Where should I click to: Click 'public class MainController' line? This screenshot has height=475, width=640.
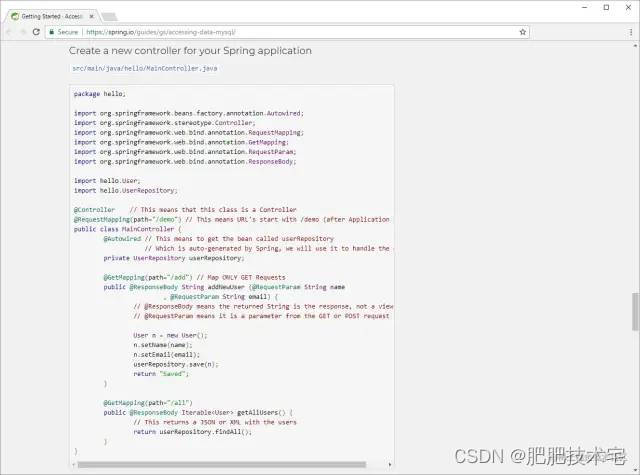click(x=127, y=229)
